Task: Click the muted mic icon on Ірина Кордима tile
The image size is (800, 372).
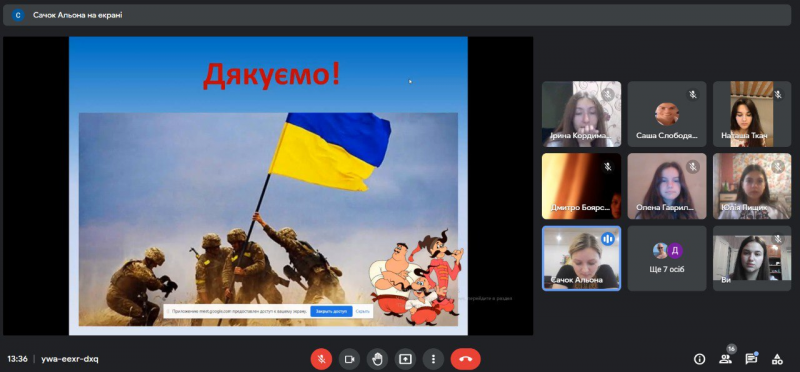Action: tap(607, 94)
